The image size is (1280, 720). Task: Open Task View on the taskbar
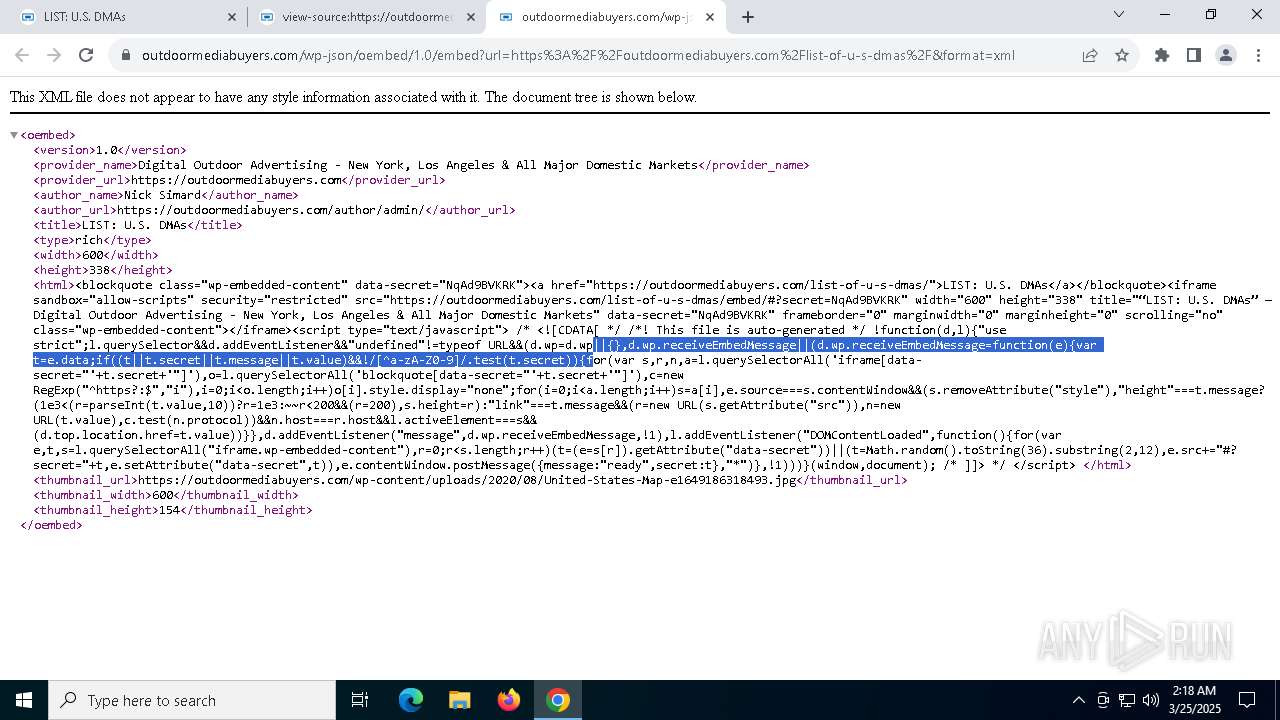point(360,700)
